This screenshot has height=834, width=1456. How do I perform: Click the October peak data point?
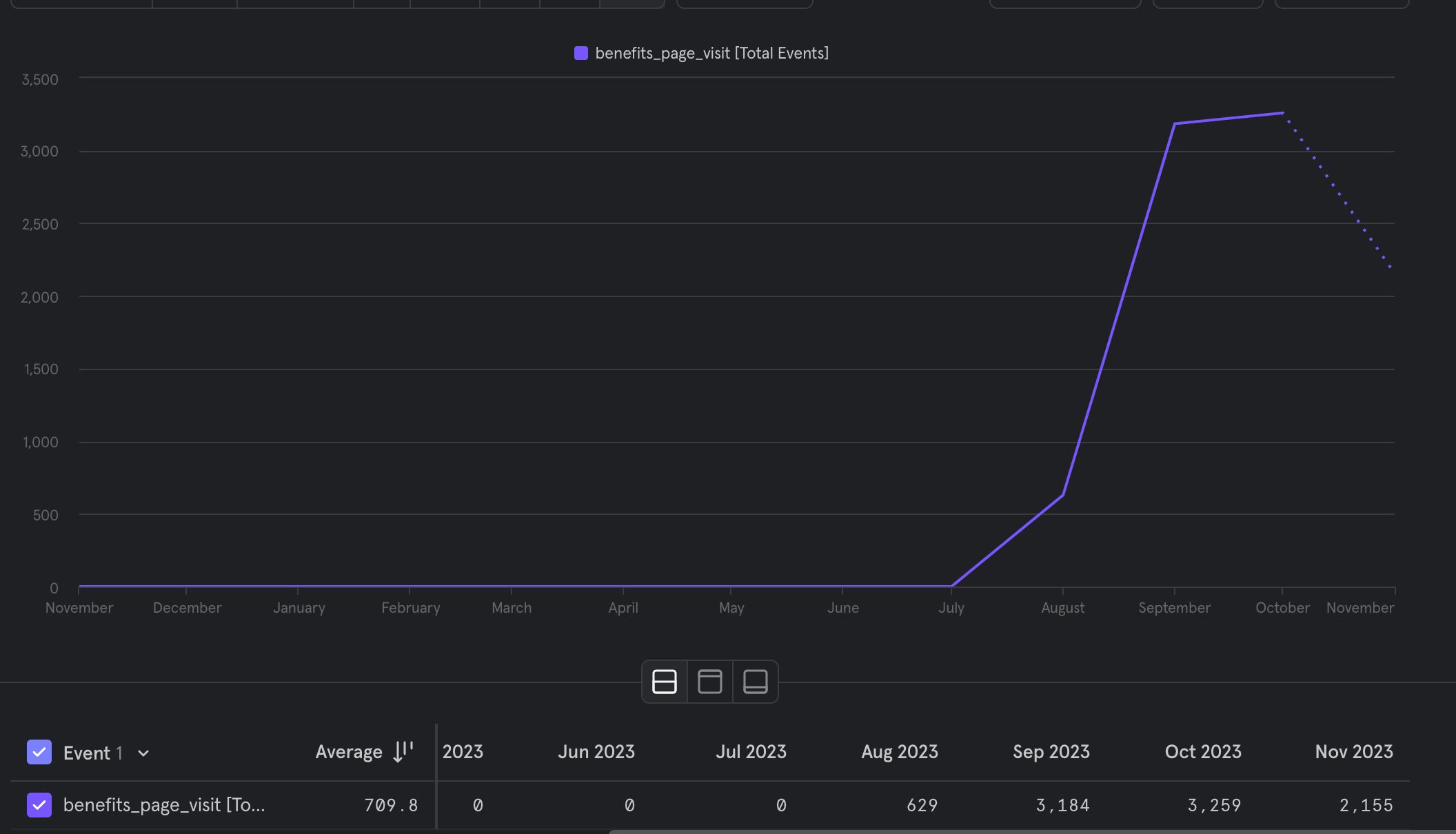pos(1282,113)
